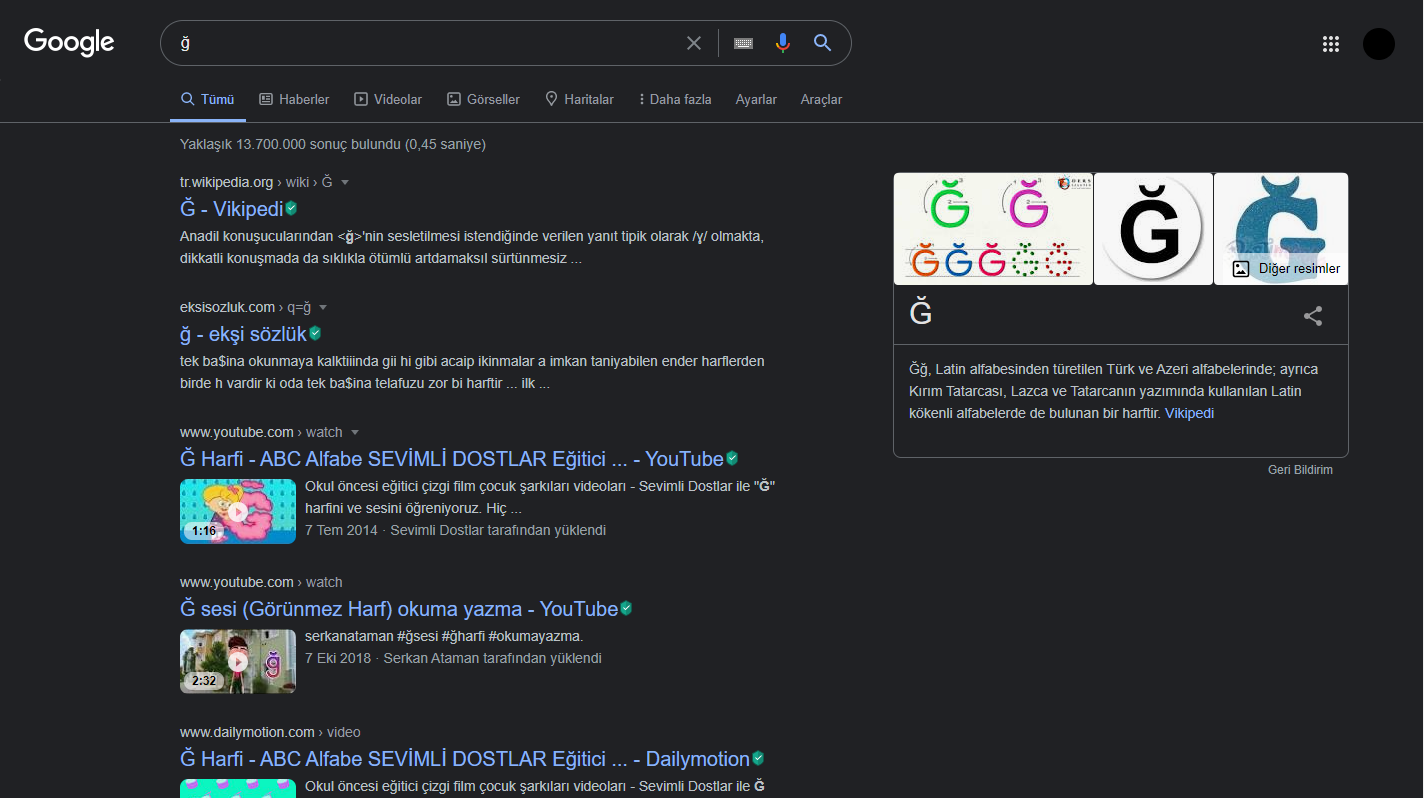Click verified shield beside Ğ - Vikipedi
1424x798 pixels.
tap(291, 208)
